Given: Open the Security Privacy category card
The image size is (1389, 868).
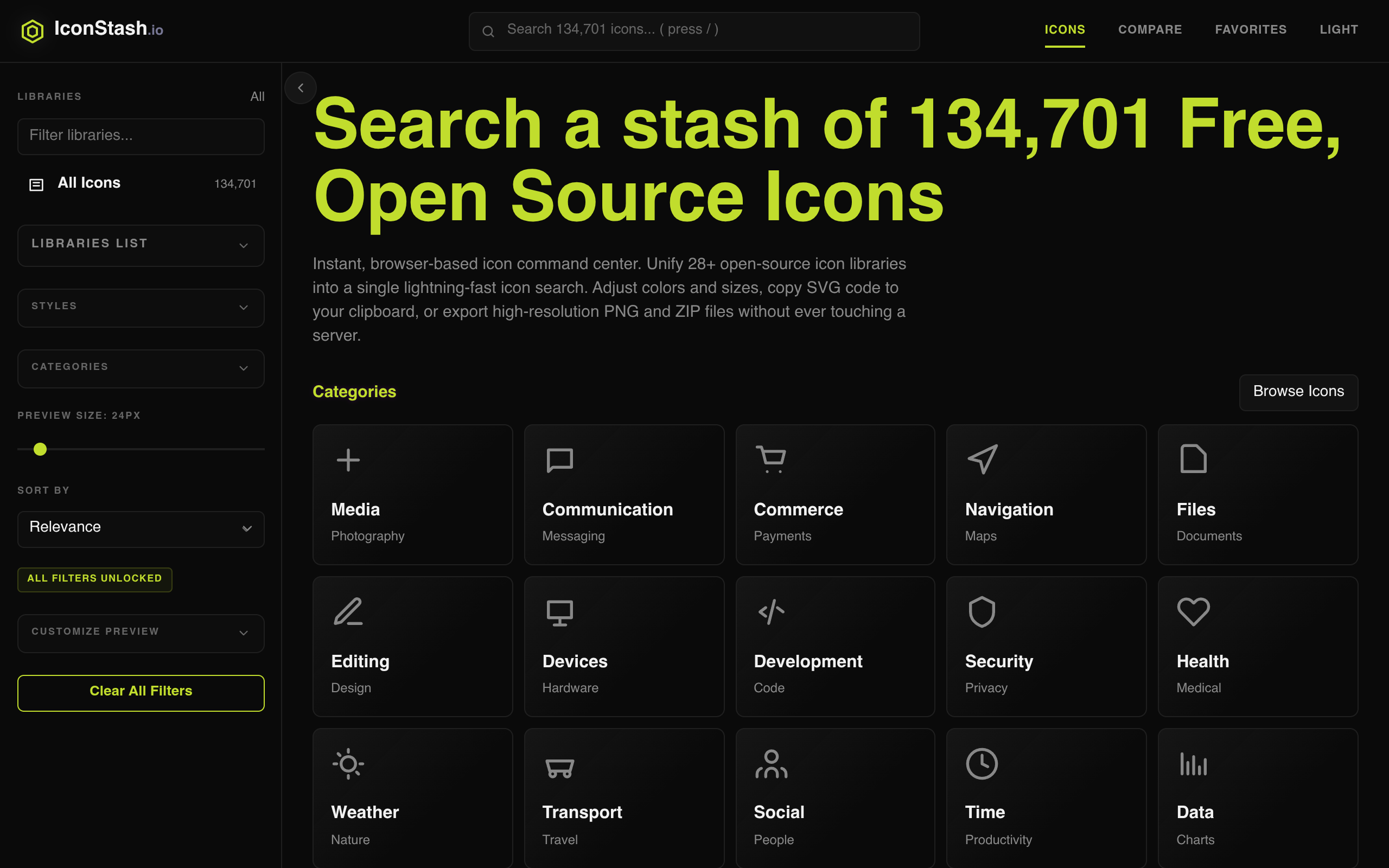Looking at the screenshot, I should (x=1046, y=647).
